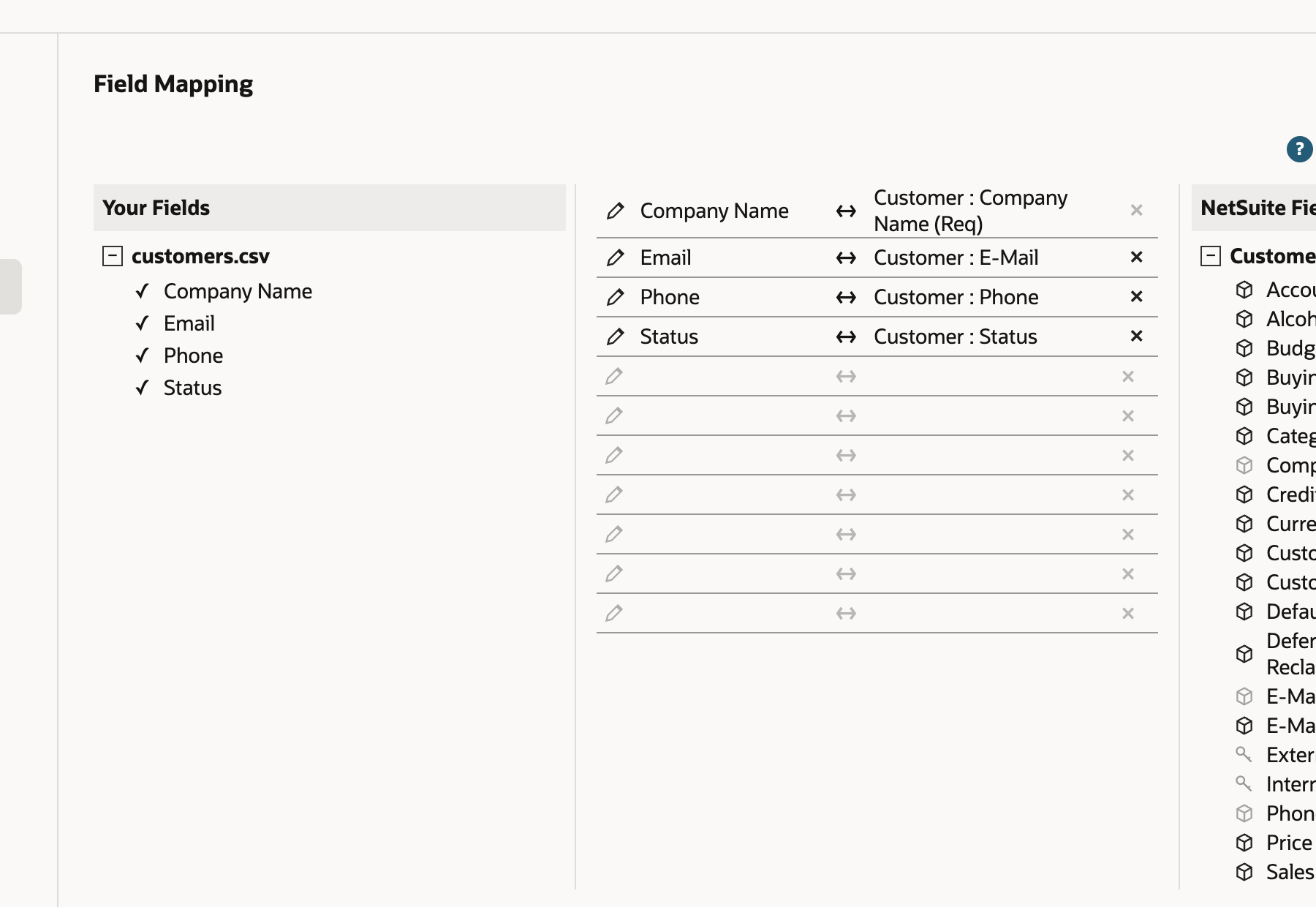Select the Credi... field in NetSuite Fields
Viewport: 1316px width, 907px height.
tap(1290, 494)
